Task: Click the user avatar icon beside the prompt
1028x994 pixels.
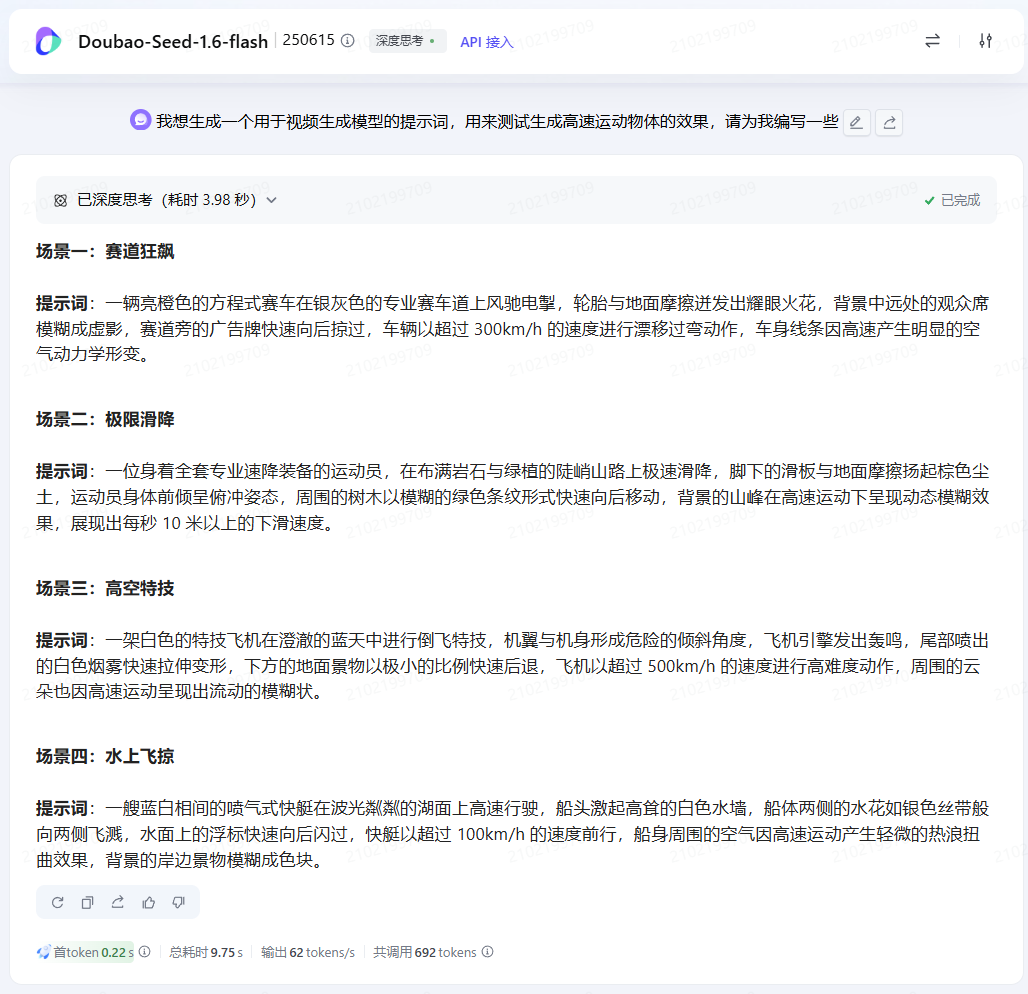Action: click(x=140, y=120)
